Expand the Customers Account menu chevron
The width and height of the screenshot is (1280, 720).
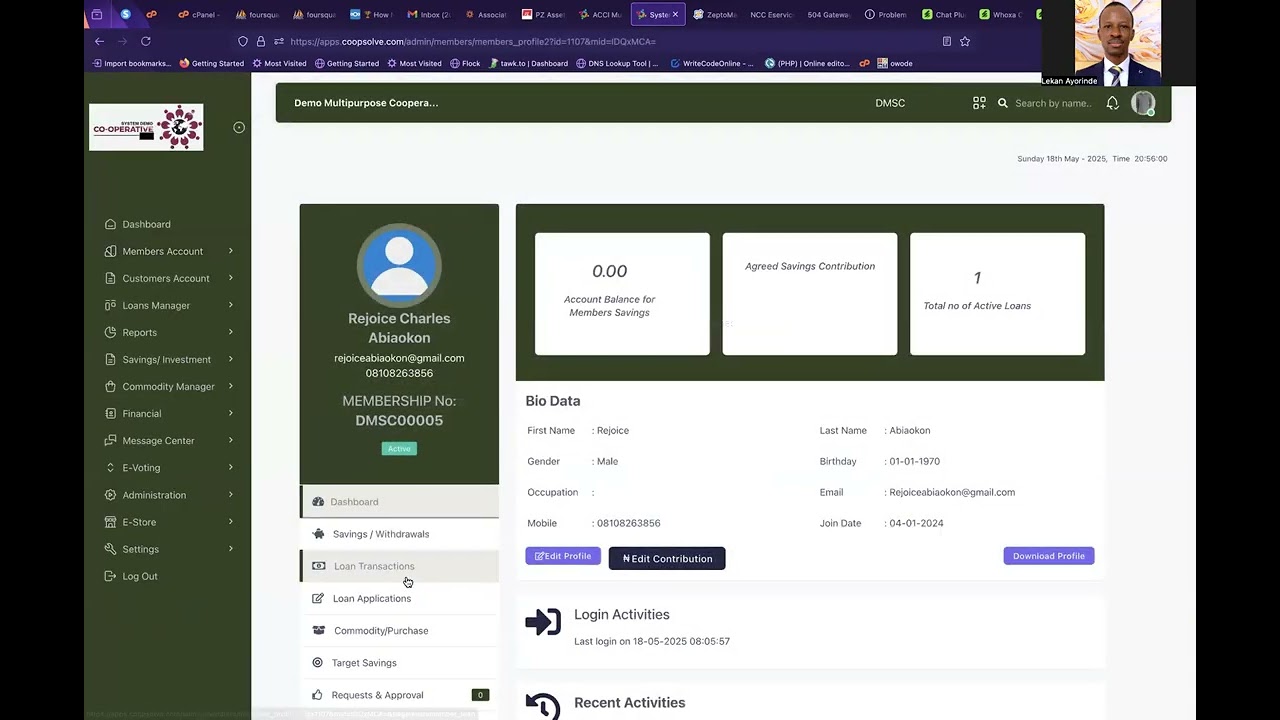pos(231,278)
